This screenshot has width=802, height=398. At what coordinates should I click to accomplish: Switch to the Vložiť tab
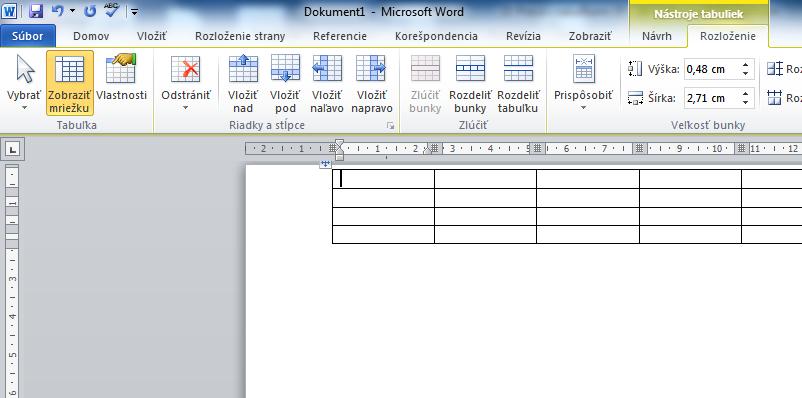[152, 36]
